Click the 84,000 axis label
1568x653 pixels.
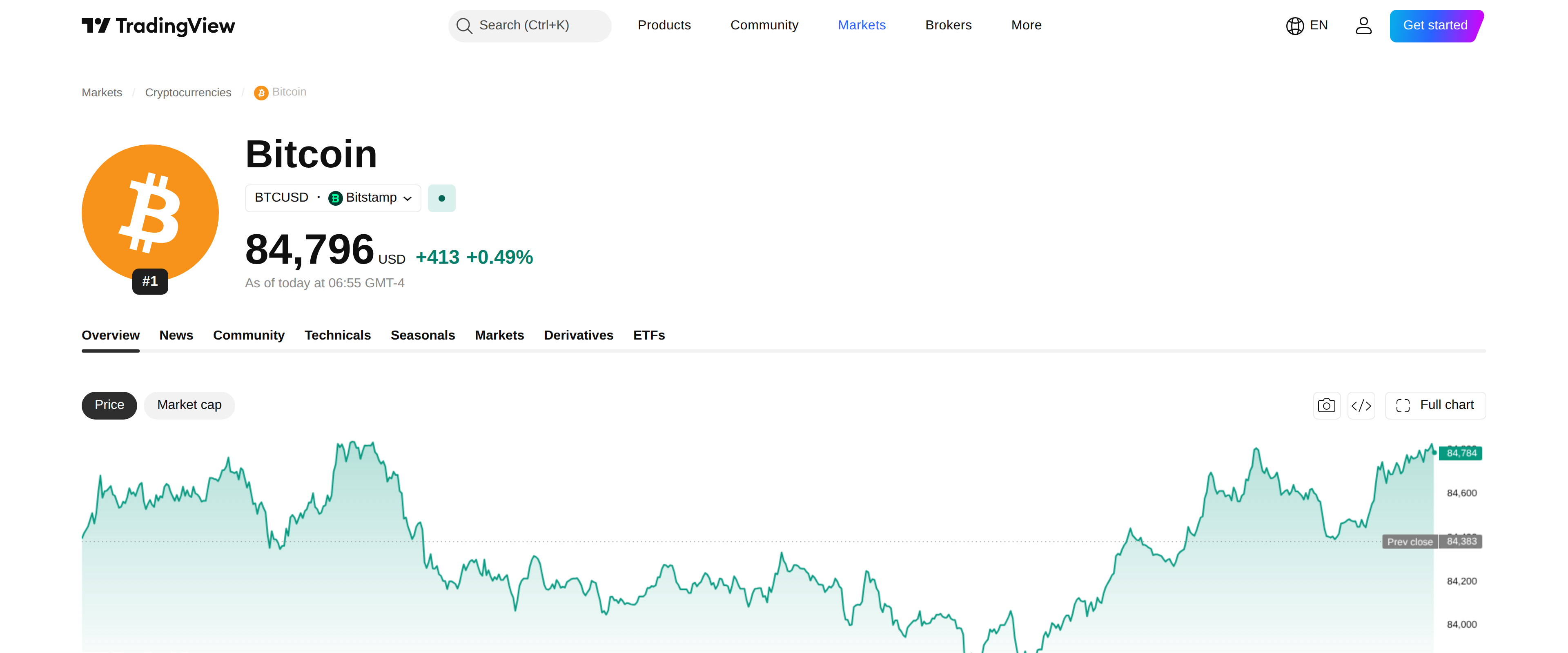click(x=1461, y=625)
